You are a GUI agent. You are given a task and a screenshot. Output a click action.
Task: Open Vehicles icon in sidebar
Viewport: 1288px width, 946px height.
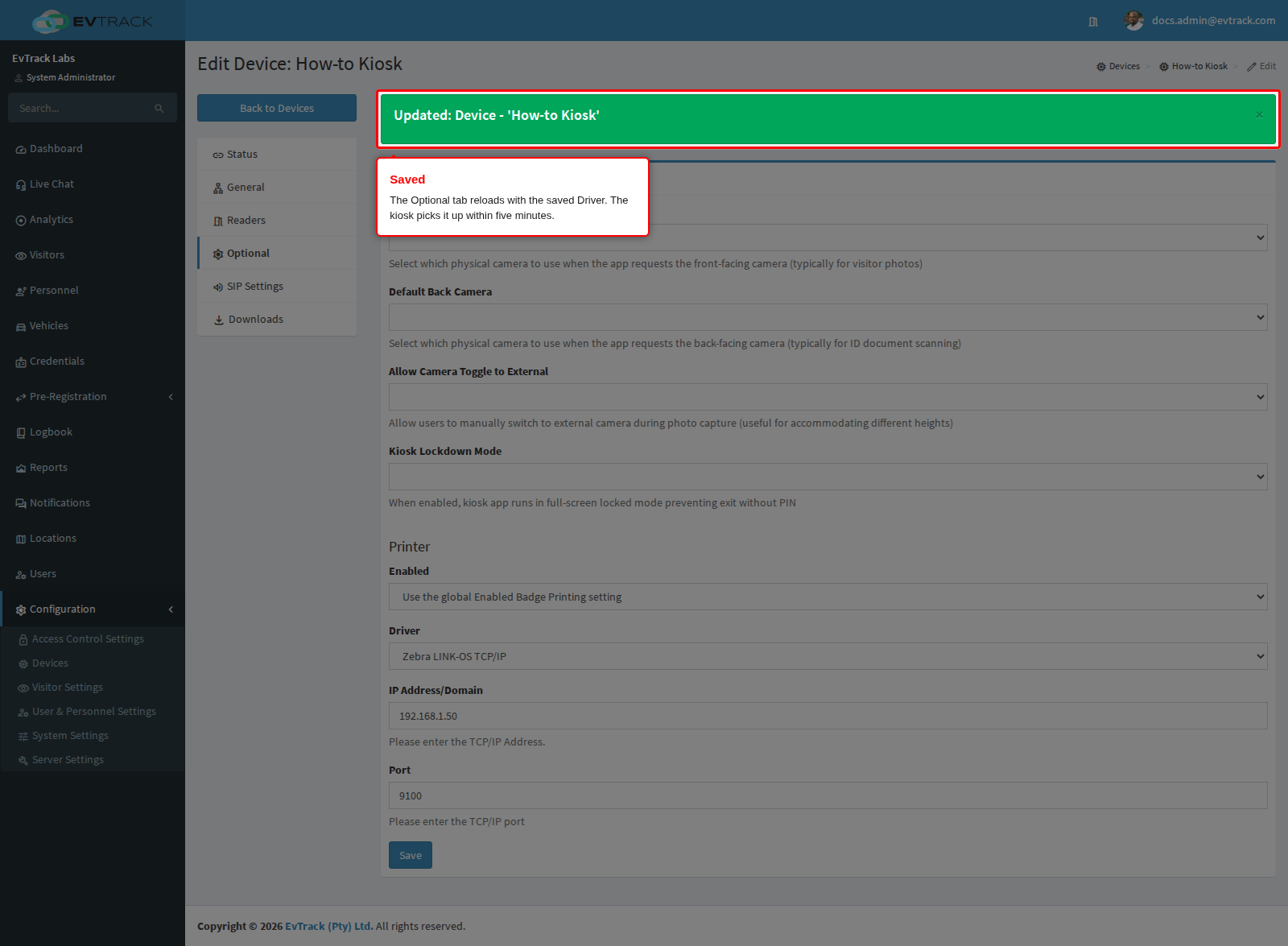pos(21,327)
